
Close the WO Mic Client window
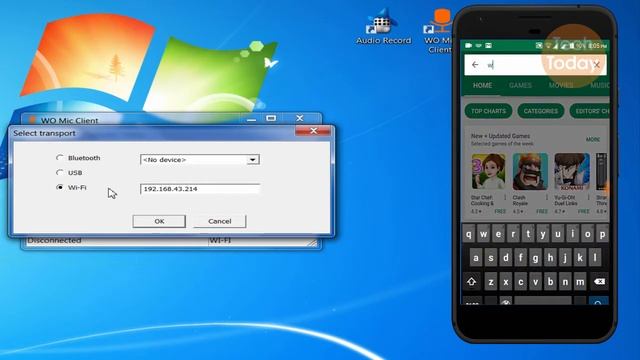coord(300,118)
